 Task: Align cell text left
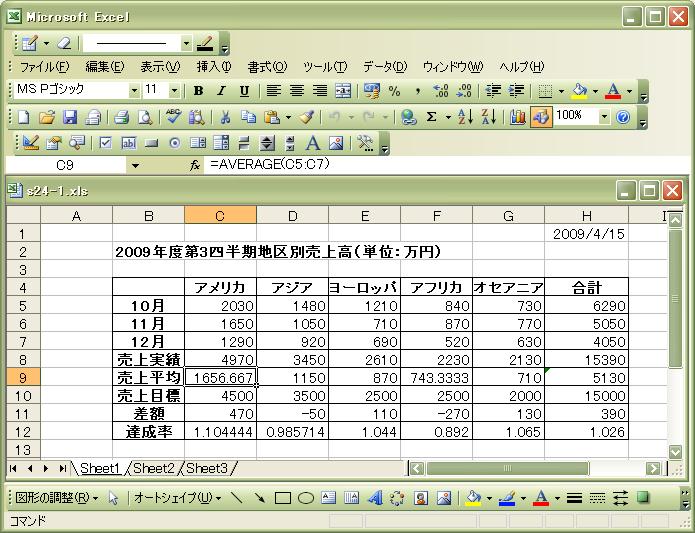click(273, 91)
